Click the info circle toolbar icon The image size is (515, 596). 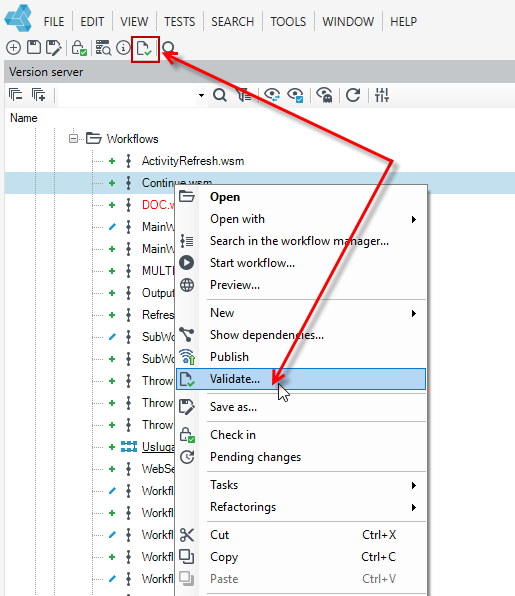[x=123, y=48]
